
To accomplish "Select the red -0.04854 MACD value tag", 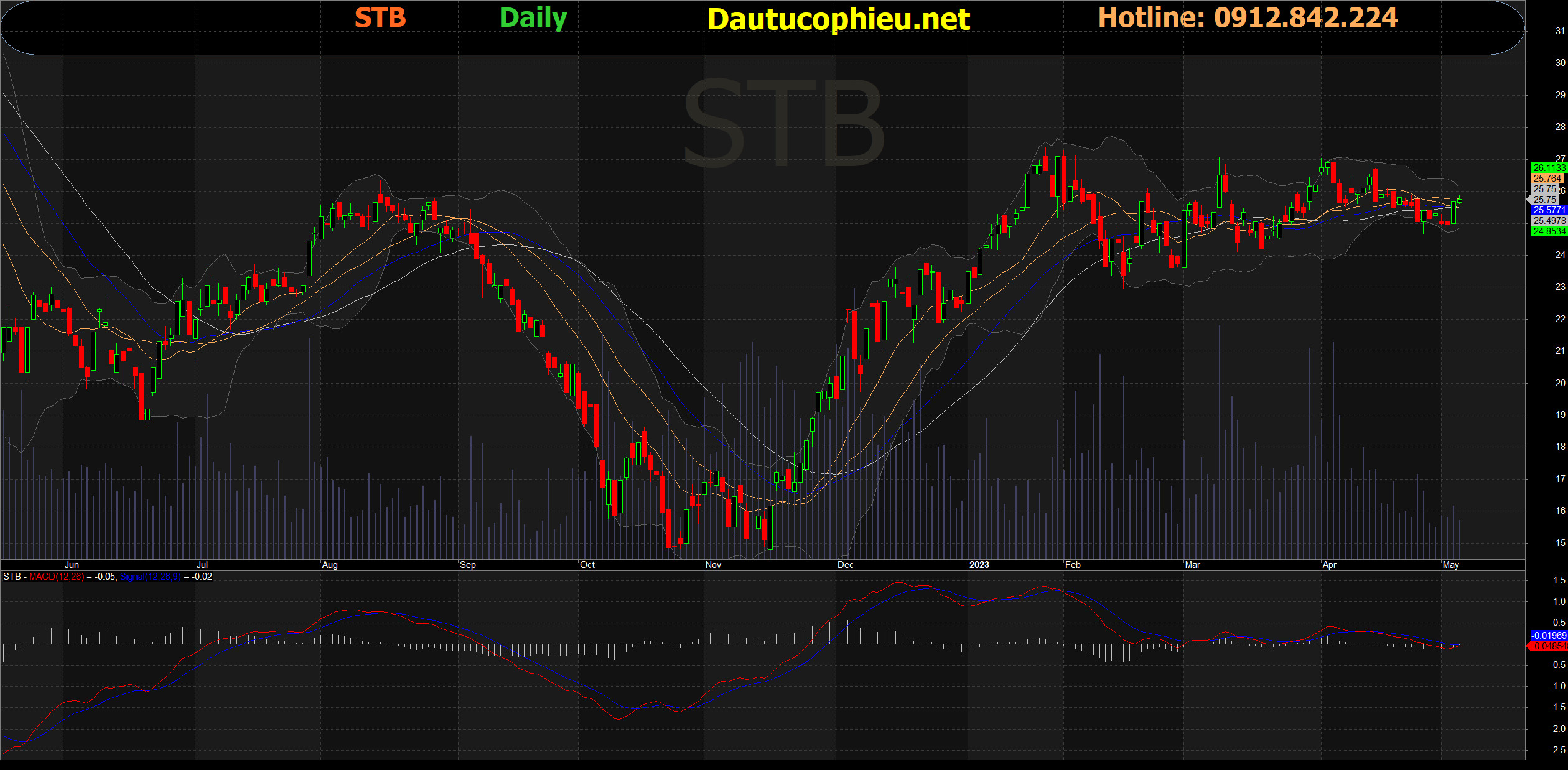I will 1548,646.
